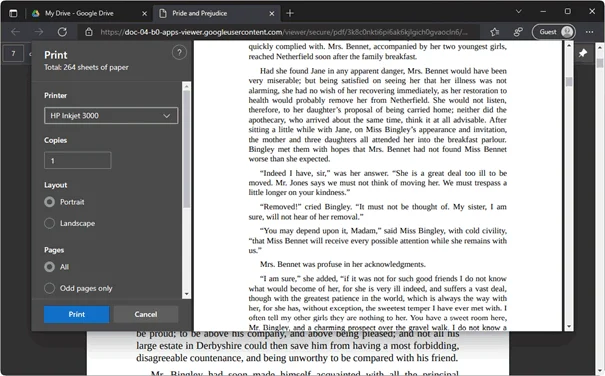
Task: Select All pages option
Action: 49,267
